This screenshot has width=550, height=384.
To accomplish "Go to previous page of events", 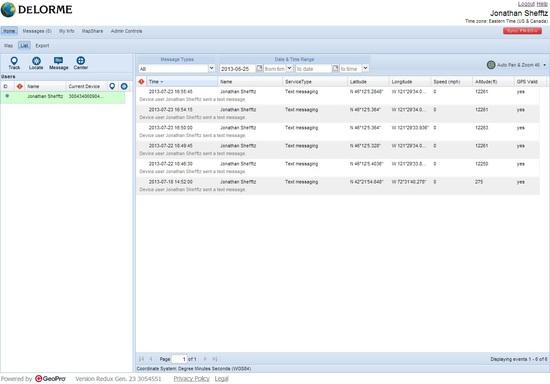I will (x=151, y=359).
